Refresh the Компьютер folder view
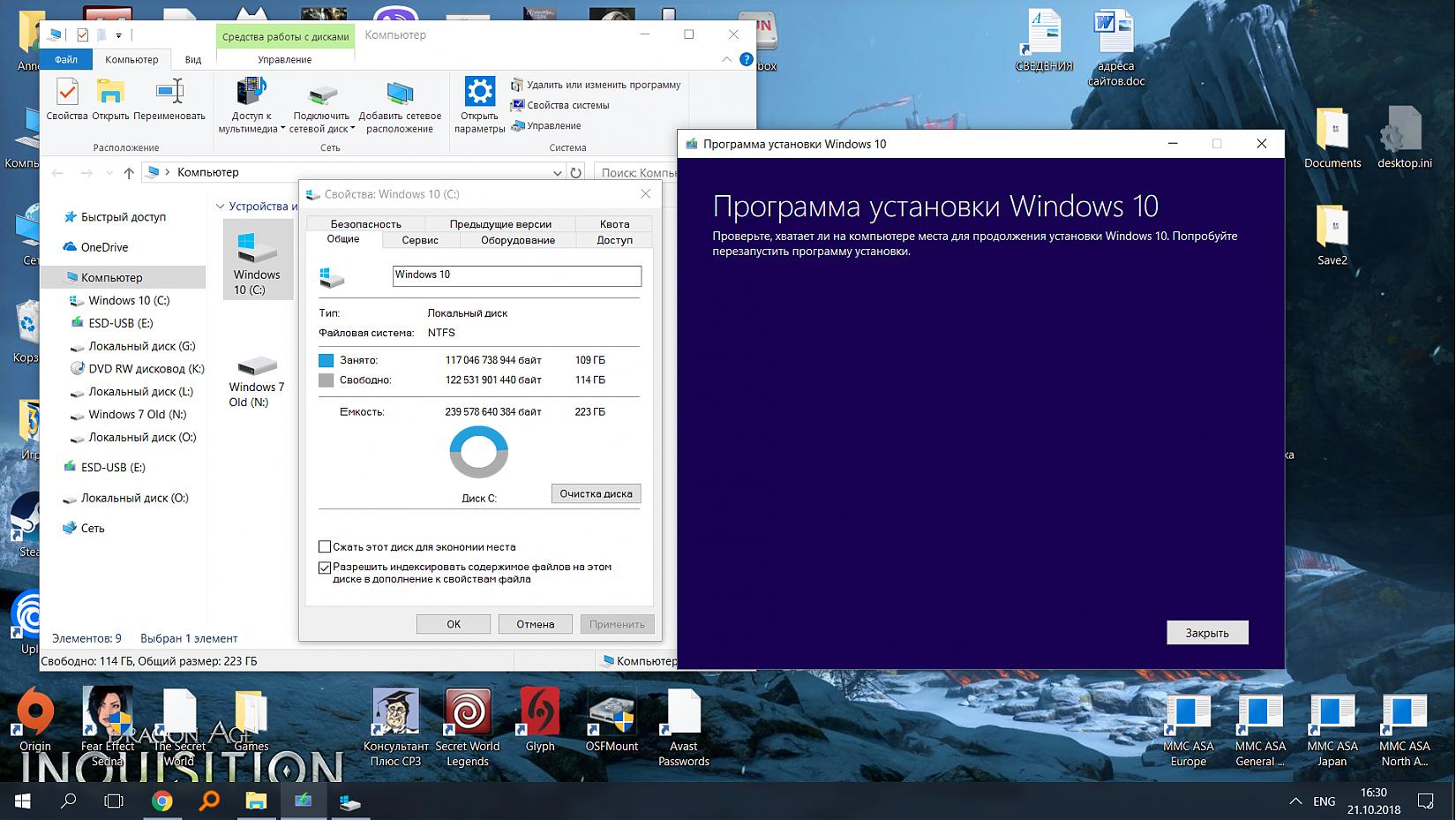Viewport: 1456px width, 820px height. [575, 173]
